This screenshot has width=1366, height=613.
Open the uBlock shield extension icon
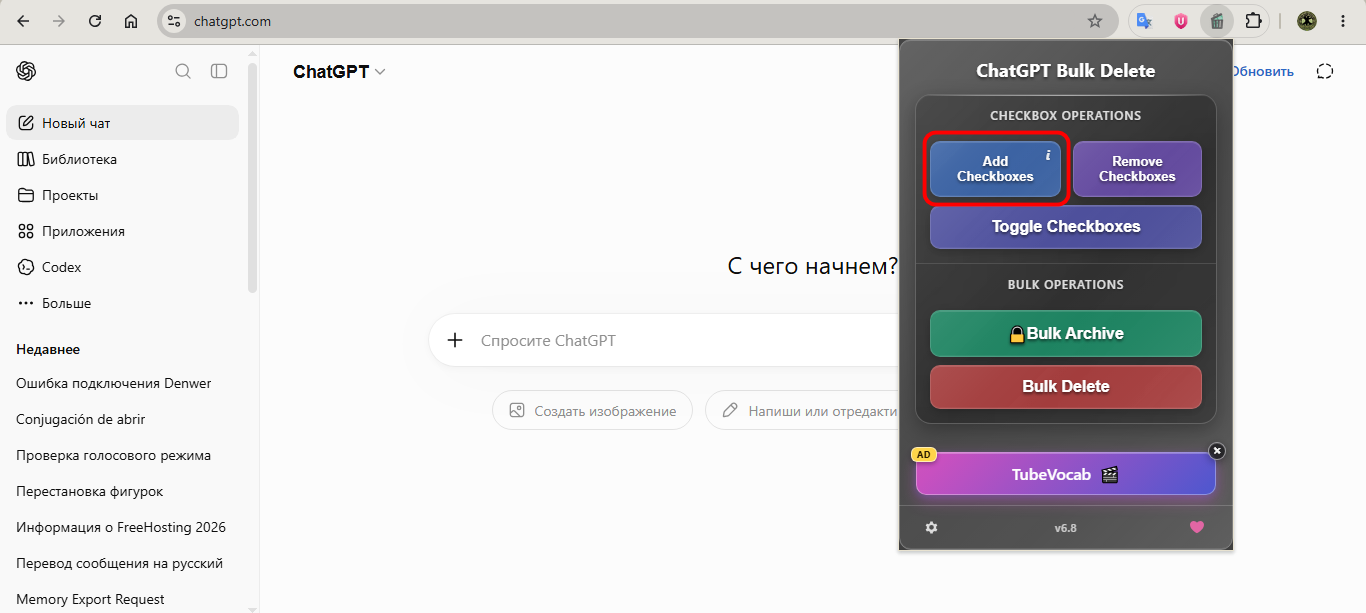1181,21
